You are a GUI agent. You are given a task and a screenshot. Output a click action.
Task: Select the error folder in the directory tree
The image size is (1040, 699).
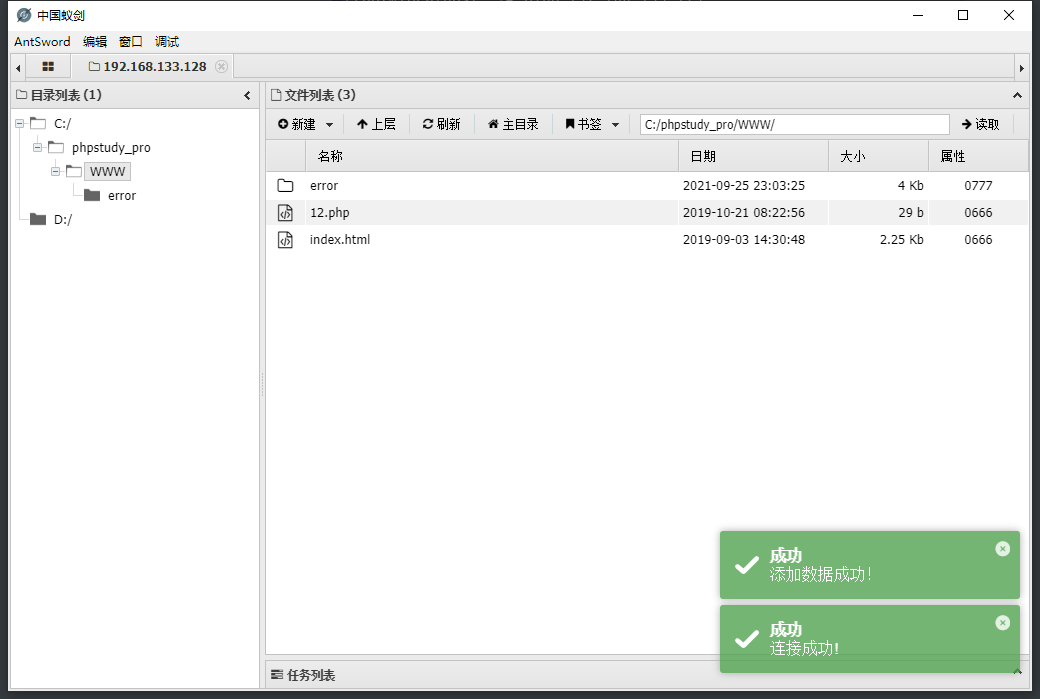pyautogui.click(x=121, y=196)
